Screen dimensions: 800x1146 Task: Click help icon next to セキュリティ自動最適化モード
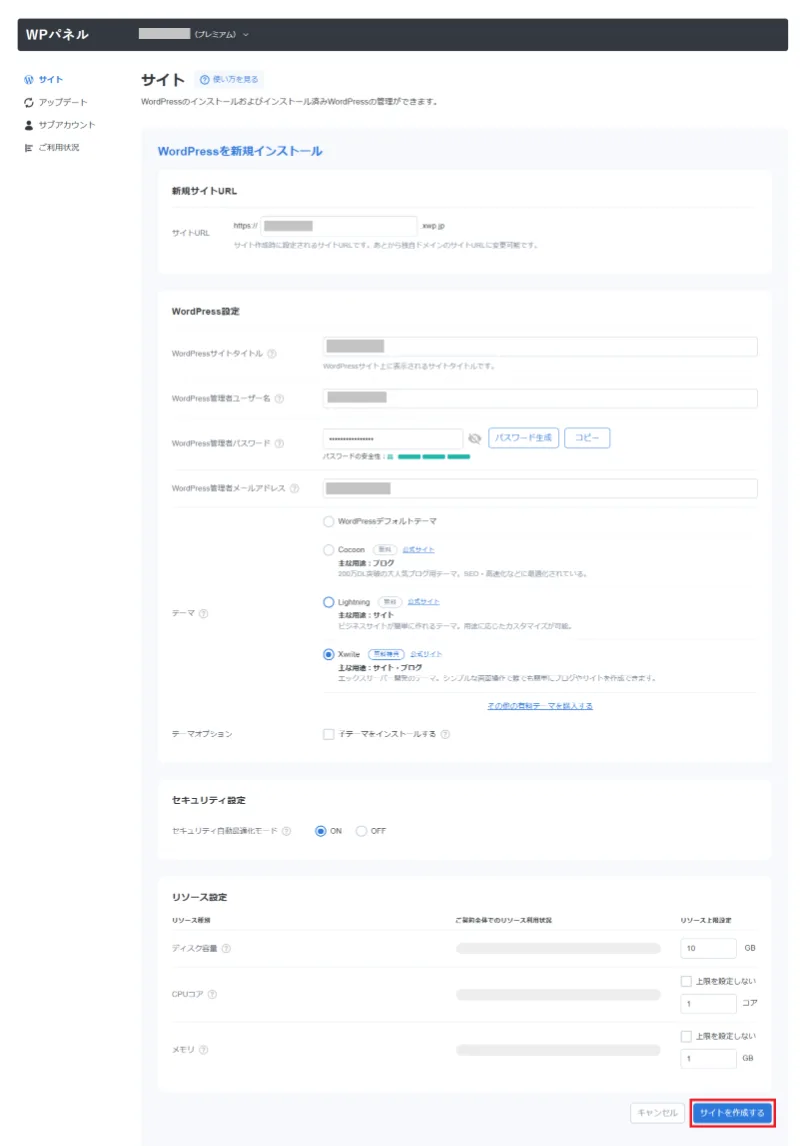286,832
